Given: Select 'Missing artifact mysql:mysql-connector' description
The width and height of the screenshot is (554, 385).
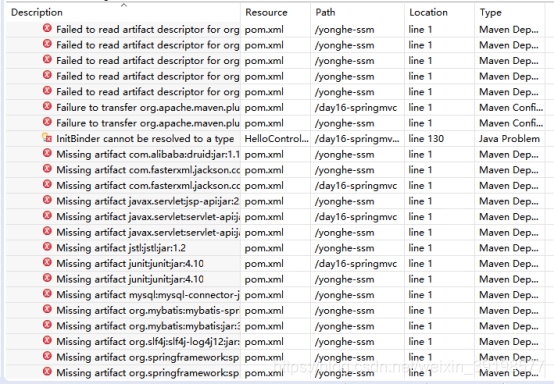Looking at the screenshot, I should click(x=148, y=295).
